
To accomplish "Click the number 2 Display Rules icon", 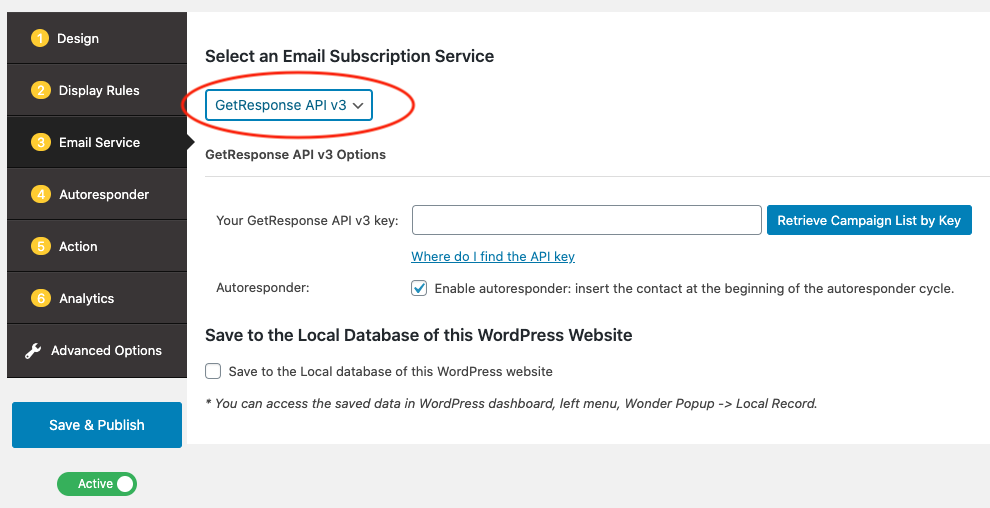I will coord(40,91).
